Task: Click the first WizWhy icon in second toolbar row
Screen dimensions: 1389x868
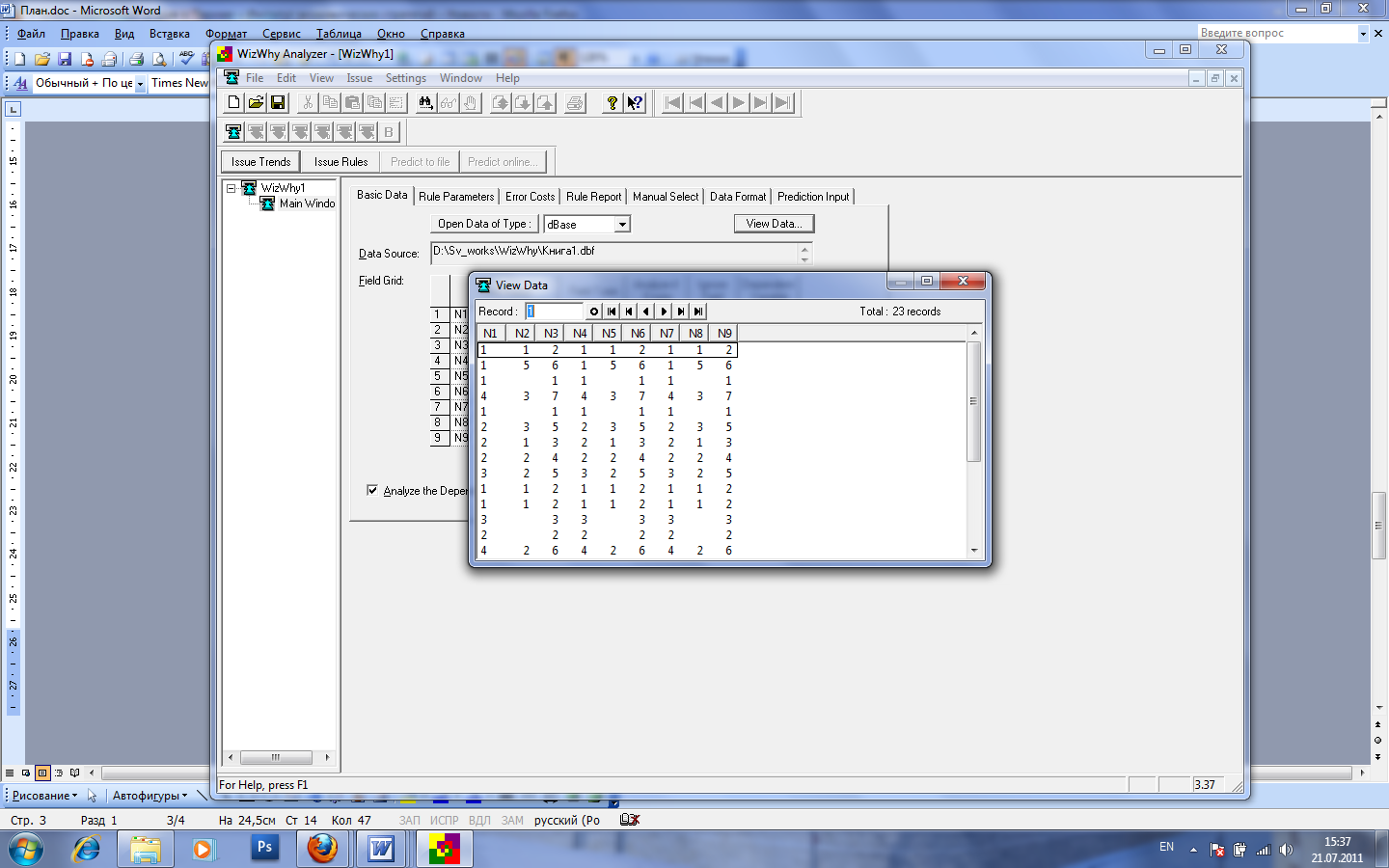Action: (x=233, y=131)
